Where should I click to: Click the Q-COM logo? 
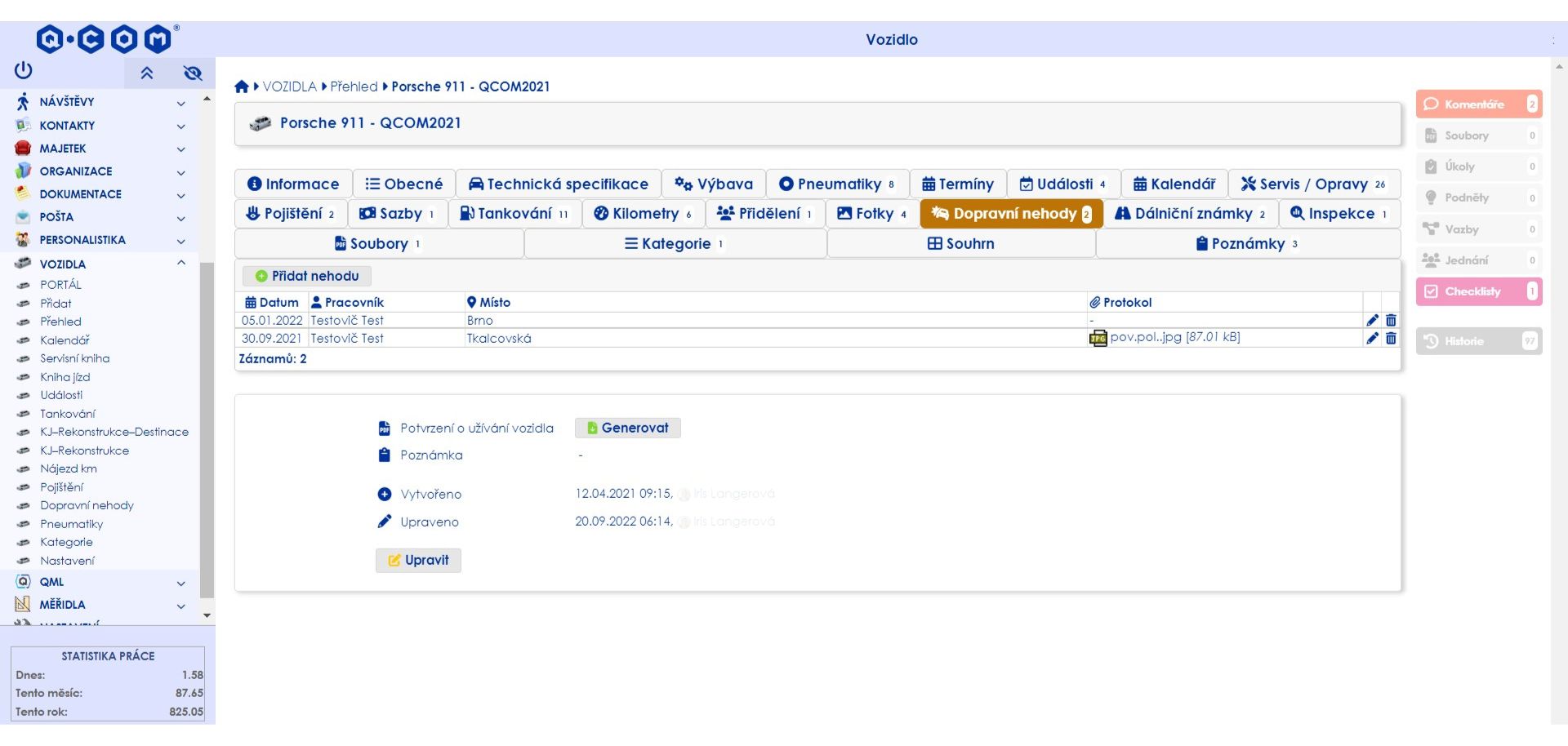tap(107, 38)
